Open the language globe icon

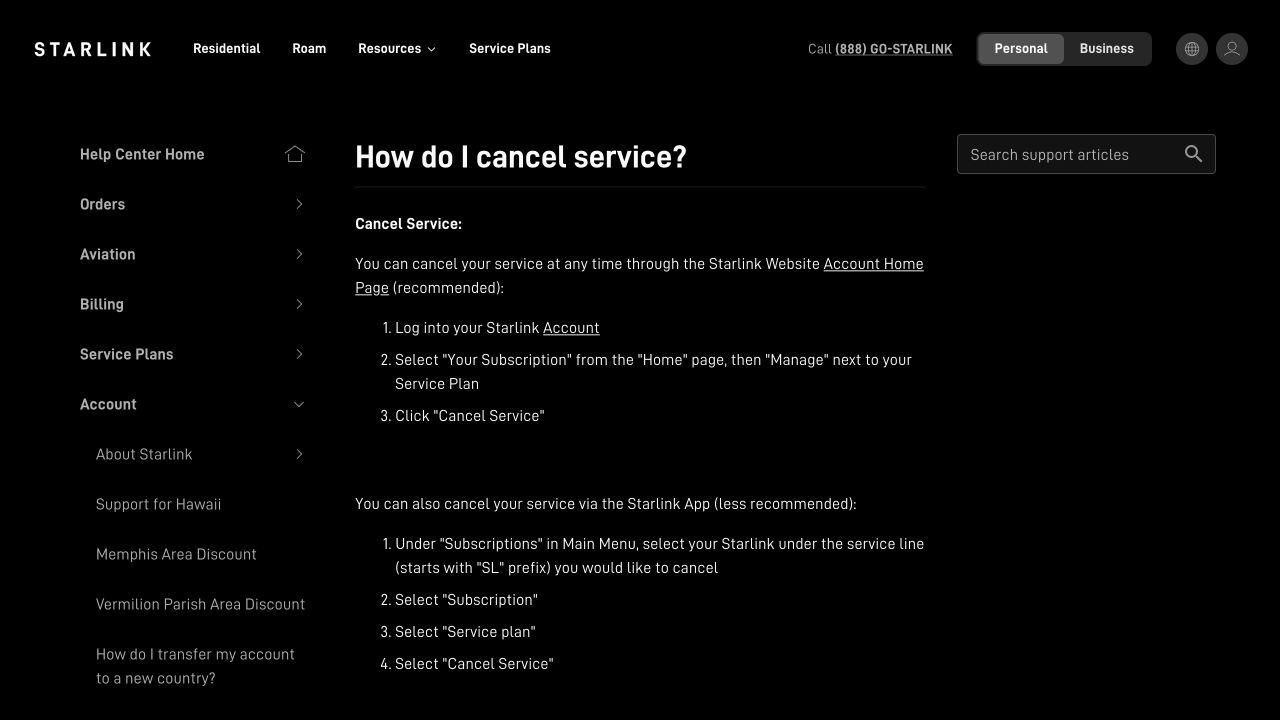click(1192, 49)
